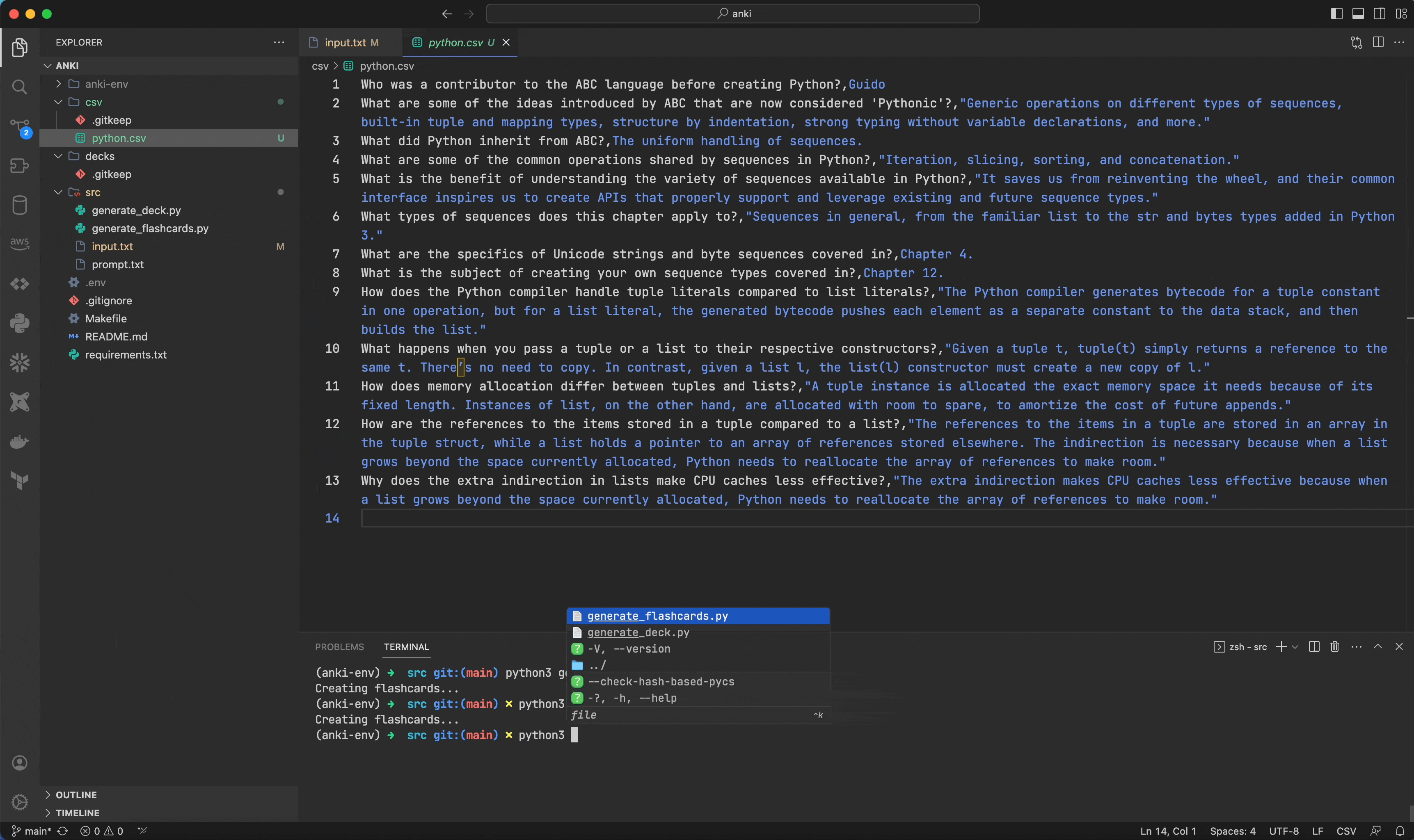Viewport: 1414px width, 840px height.
Task: Select zsh - src terminal label
Action: [x=1240, y=646]
